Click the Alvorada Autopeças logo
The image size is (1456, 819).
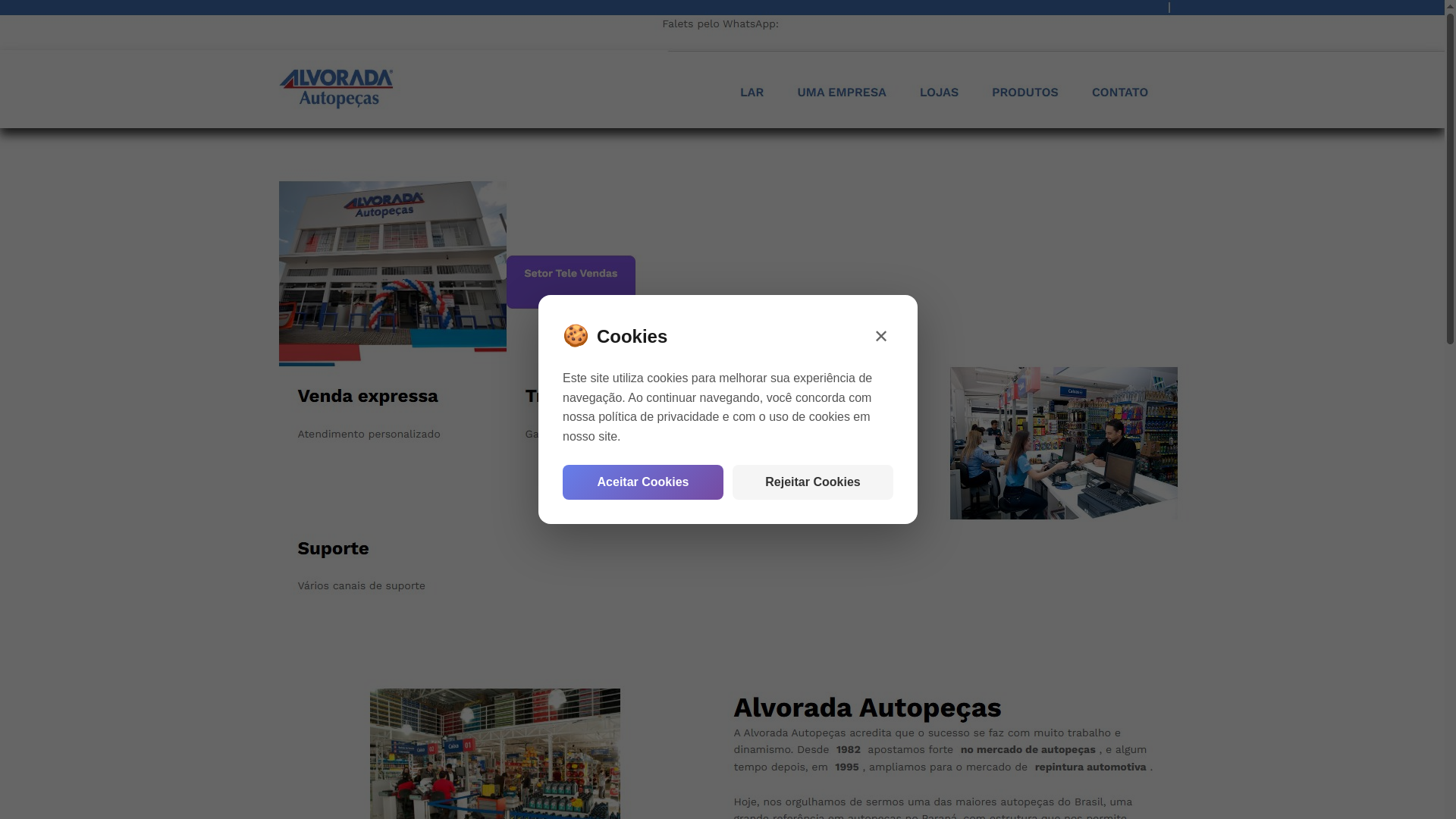(x=336, y=89)
